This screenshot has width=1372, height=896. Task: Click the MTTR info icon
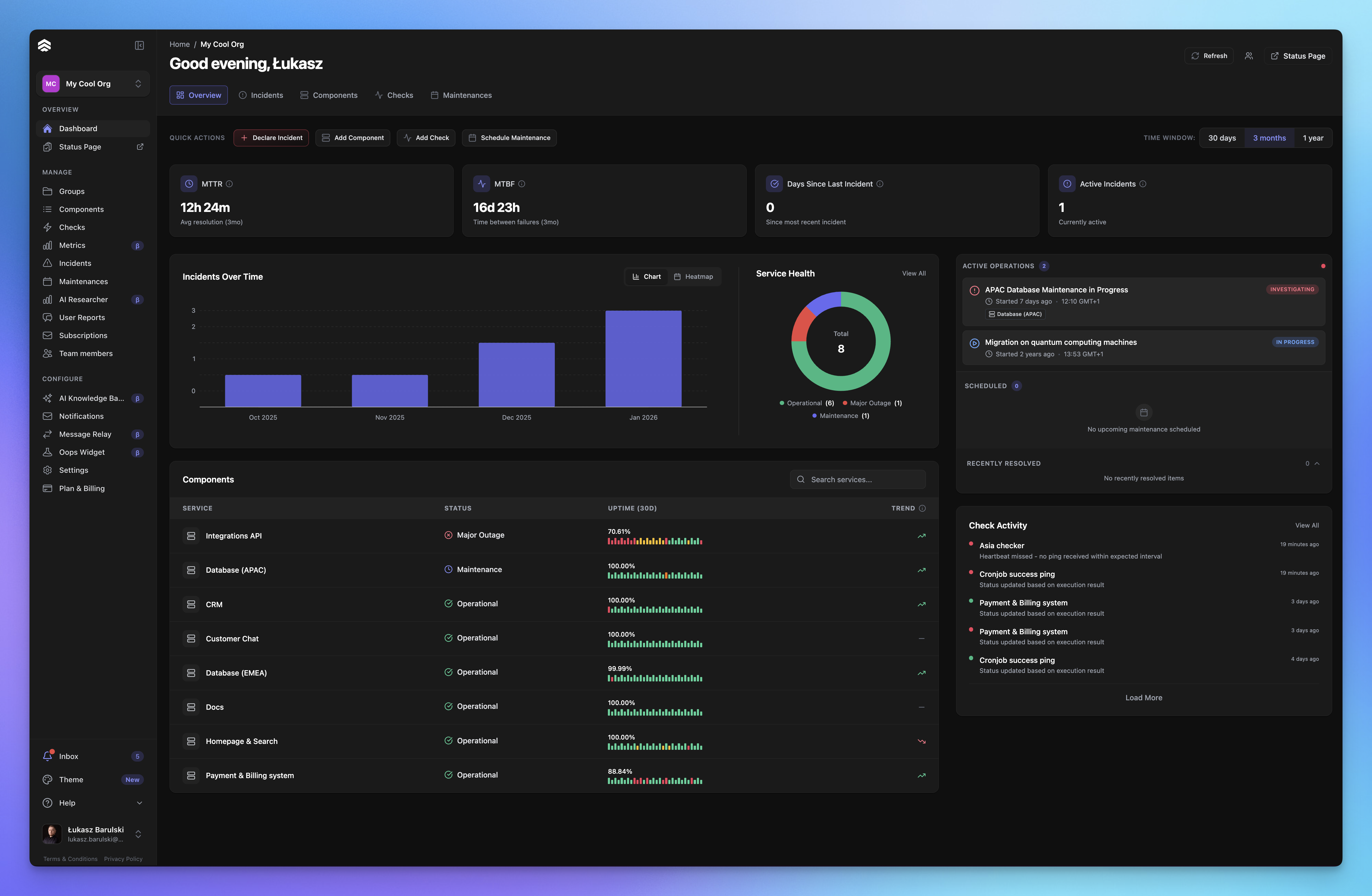(229, 184)
